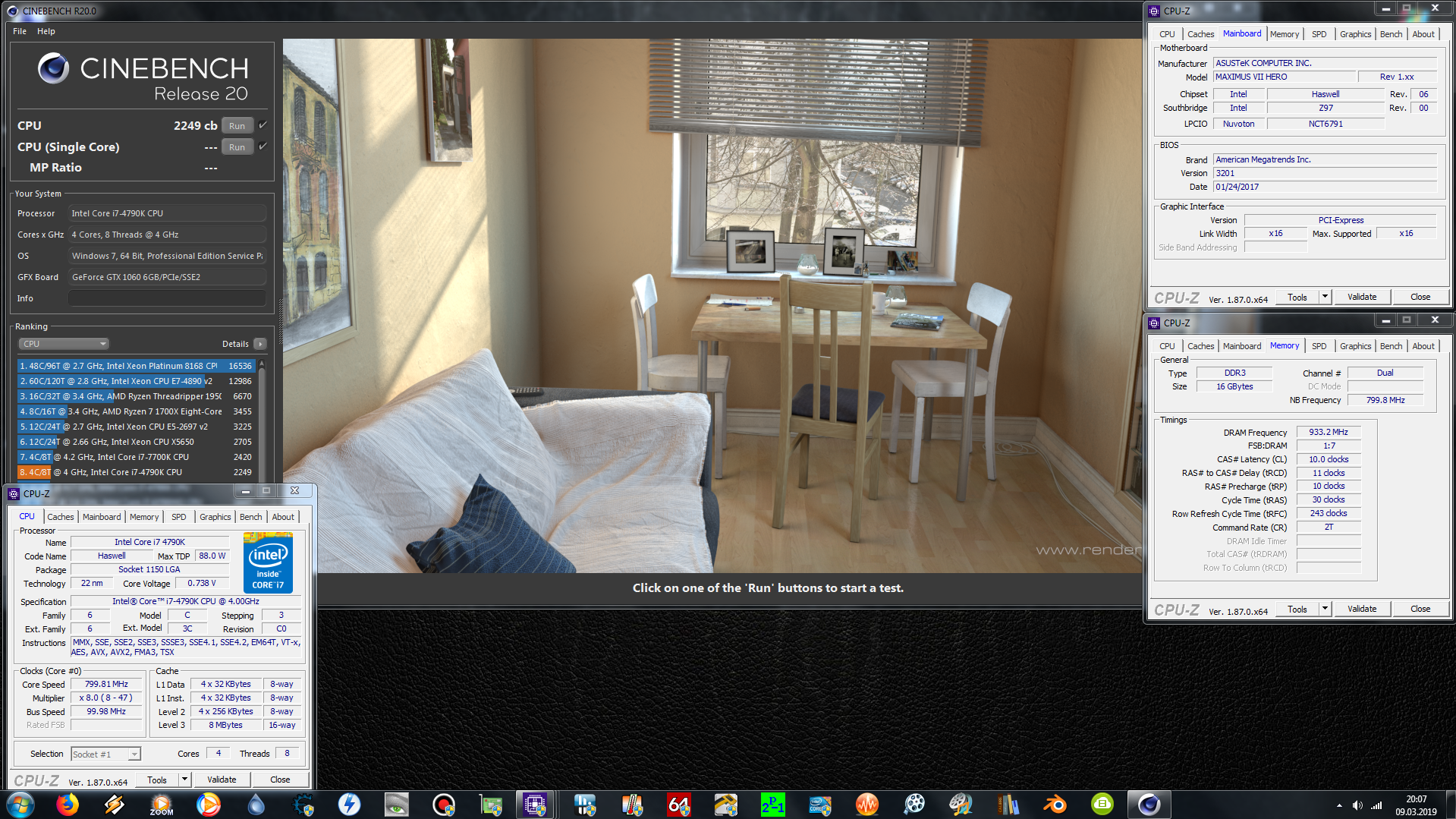Viewport: 1456px width, 819px height.
Task: Open About tab in Mainboard CPU-Z window
Action: click(1423, 34)
